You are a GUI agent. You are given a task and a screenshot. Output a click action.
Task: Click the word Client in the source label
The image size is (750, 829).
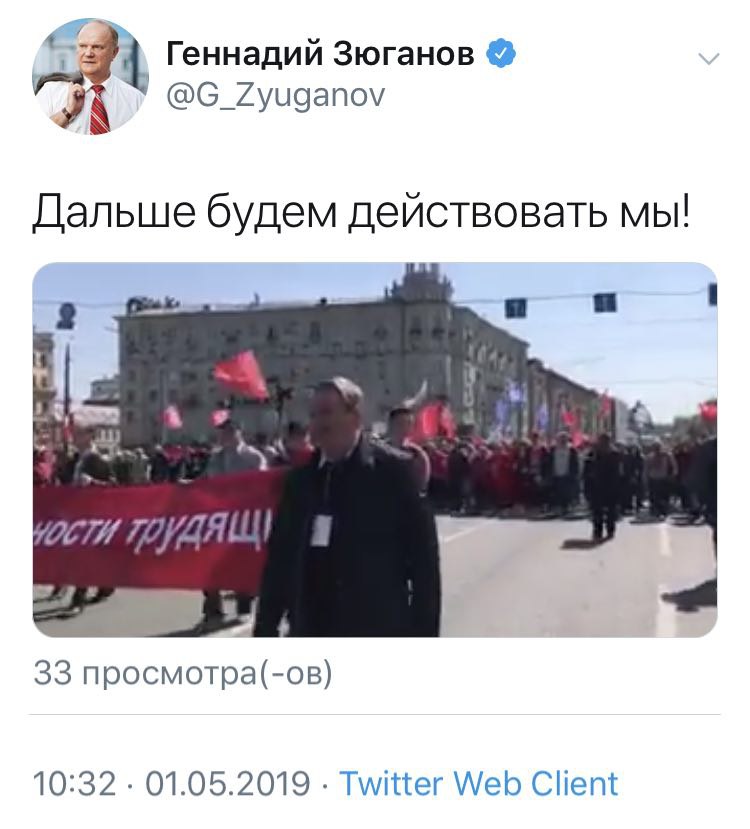click(575, 784)
